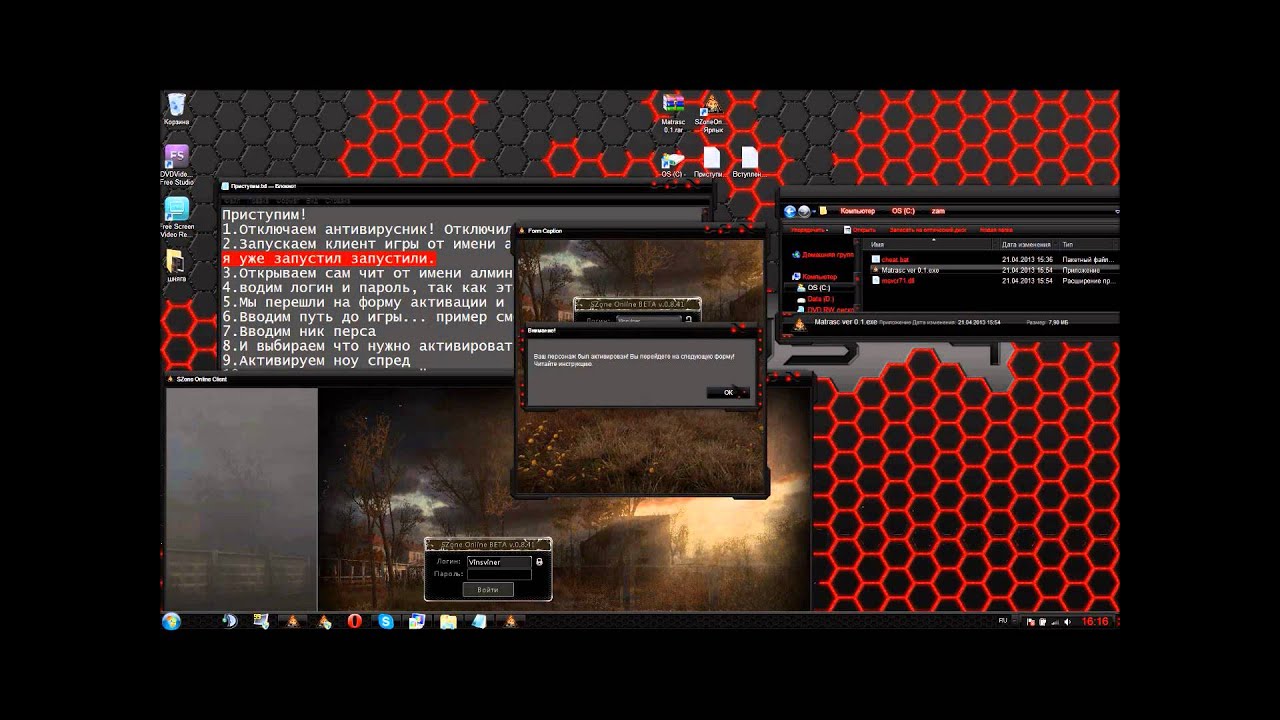Viewport: 1280px width, 720px height.
Task: Click the Form Caption window title bar
Action: pos(640,231)
